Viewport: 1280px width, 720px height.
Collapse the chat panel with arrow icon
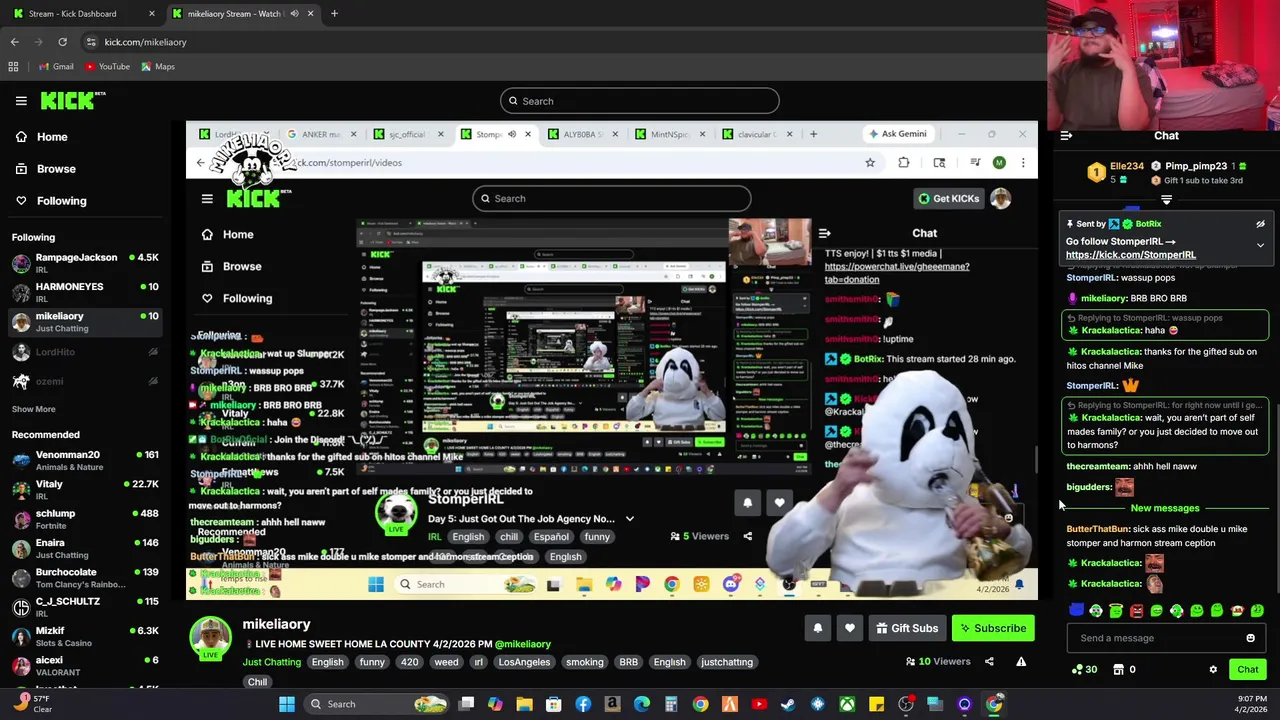[1066, 135]
